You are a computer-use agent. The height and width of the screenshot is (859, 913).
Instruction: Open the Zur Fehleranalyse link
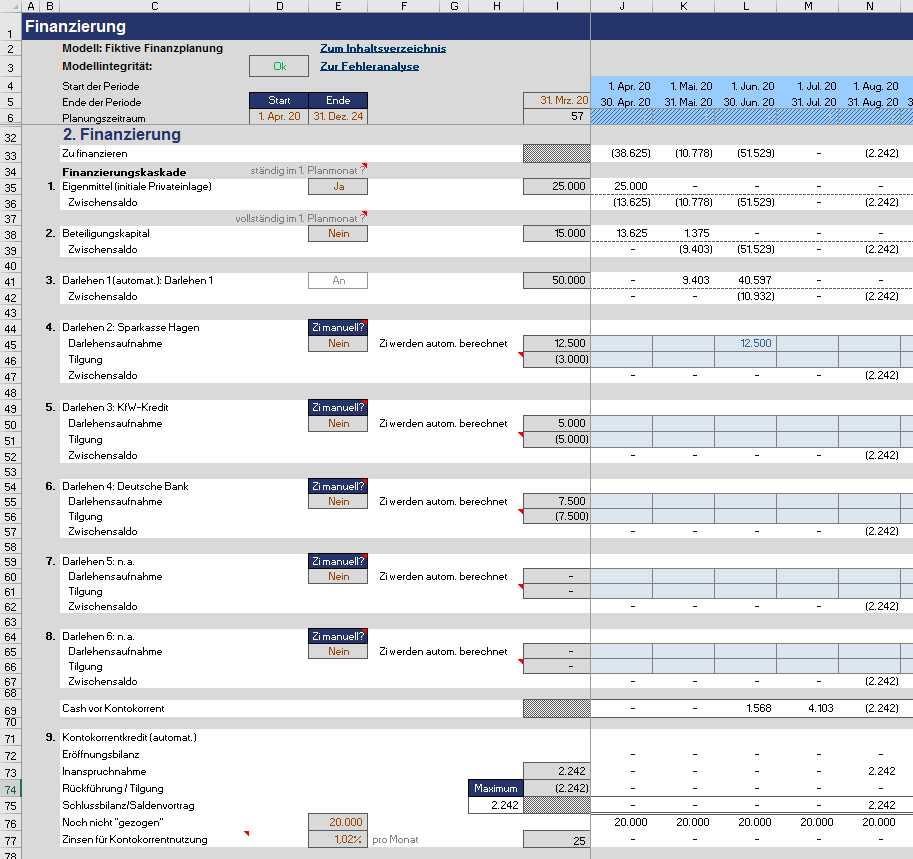point(369,66)
